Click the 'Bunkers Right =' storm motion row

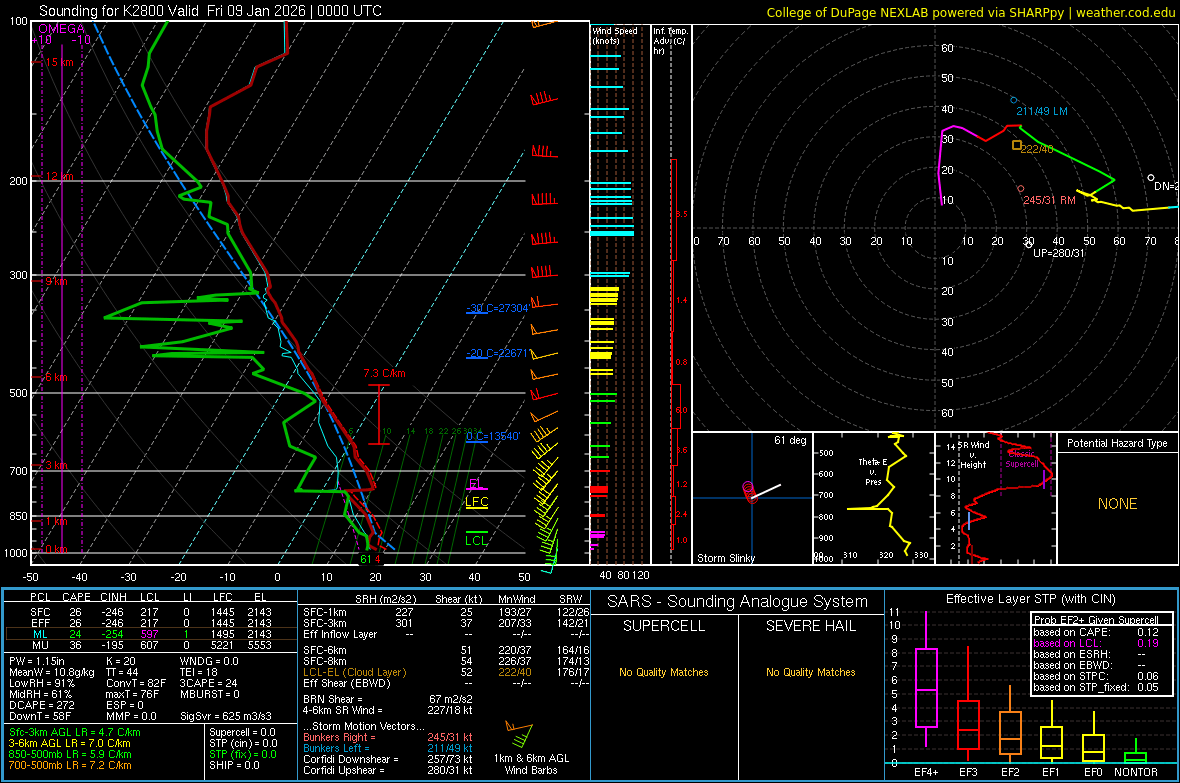388,737
